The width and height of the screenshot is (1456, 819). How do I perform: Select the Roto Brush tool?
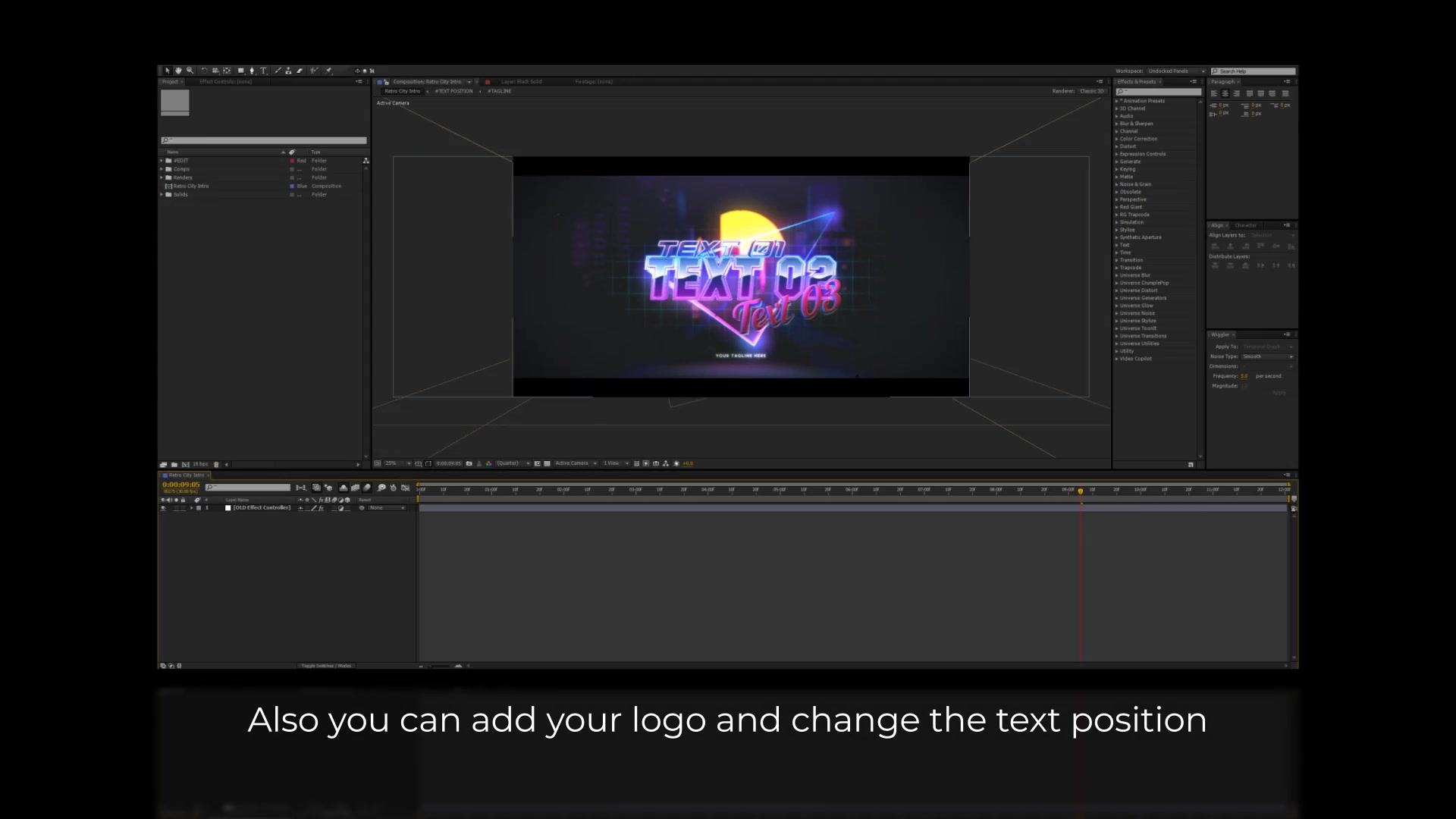[314, 71]
